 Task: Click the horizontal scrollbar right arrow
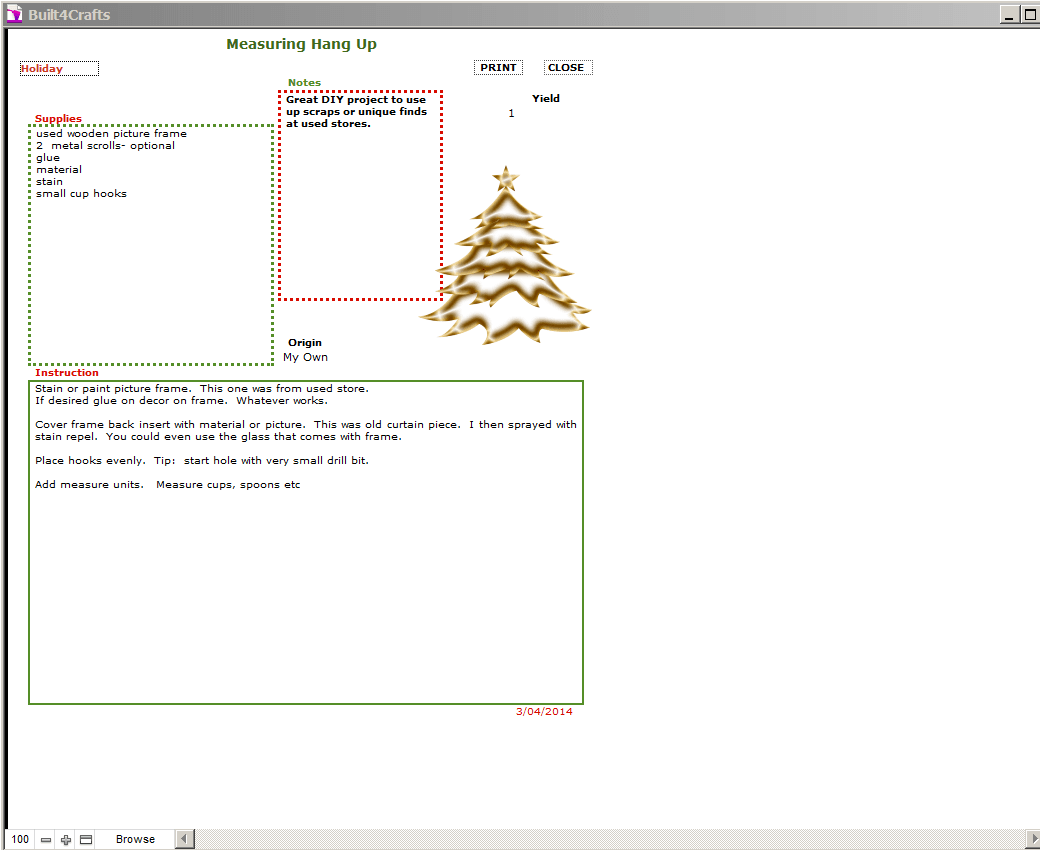tap(1032, 839)
